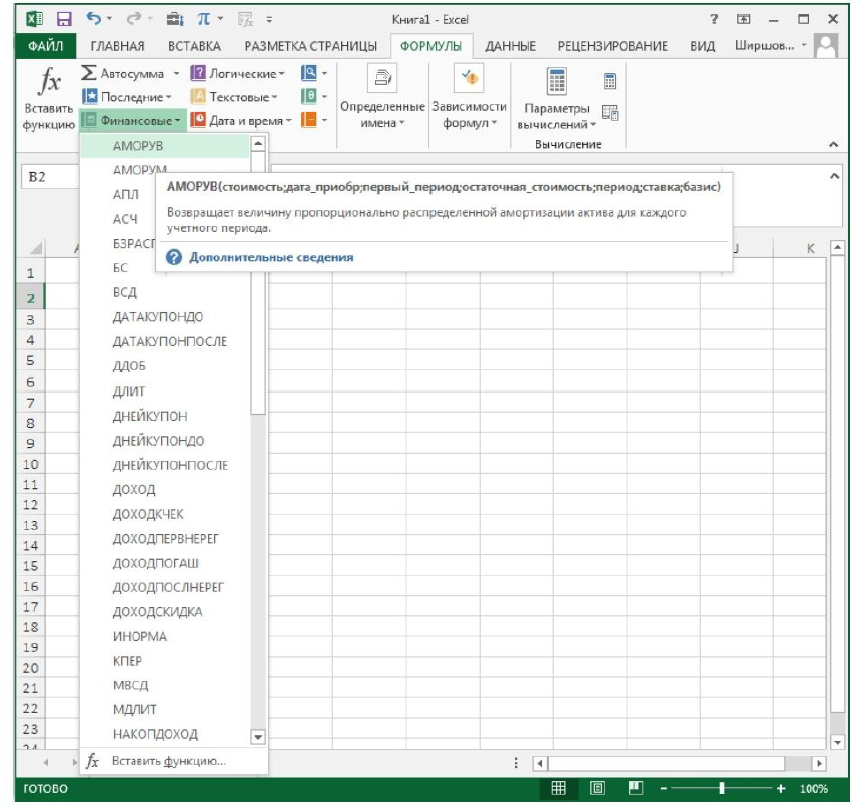The height and width of the screenshot is (810, 859).
Task: Expand the formula bar chevron
Action: [x=834, y=176]
